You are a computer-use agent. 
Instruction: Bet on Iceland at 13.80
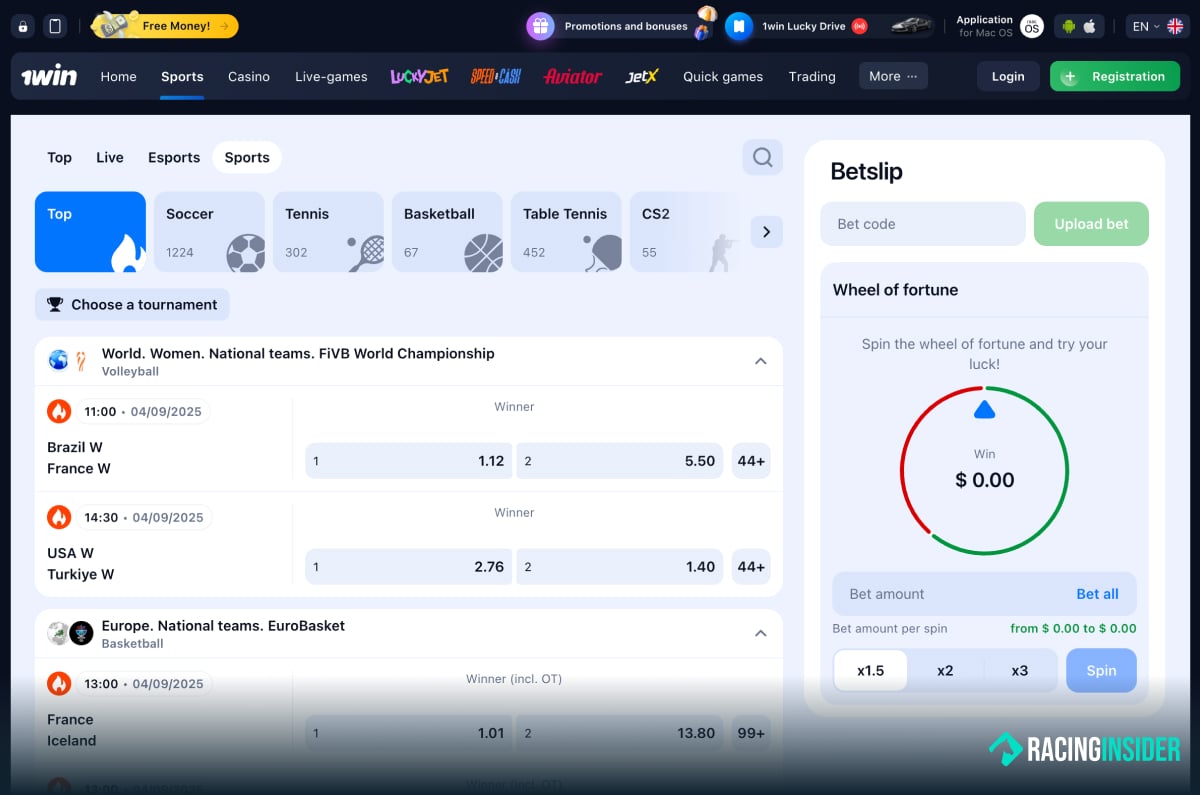pyautogui.click(x=619, y=733)
